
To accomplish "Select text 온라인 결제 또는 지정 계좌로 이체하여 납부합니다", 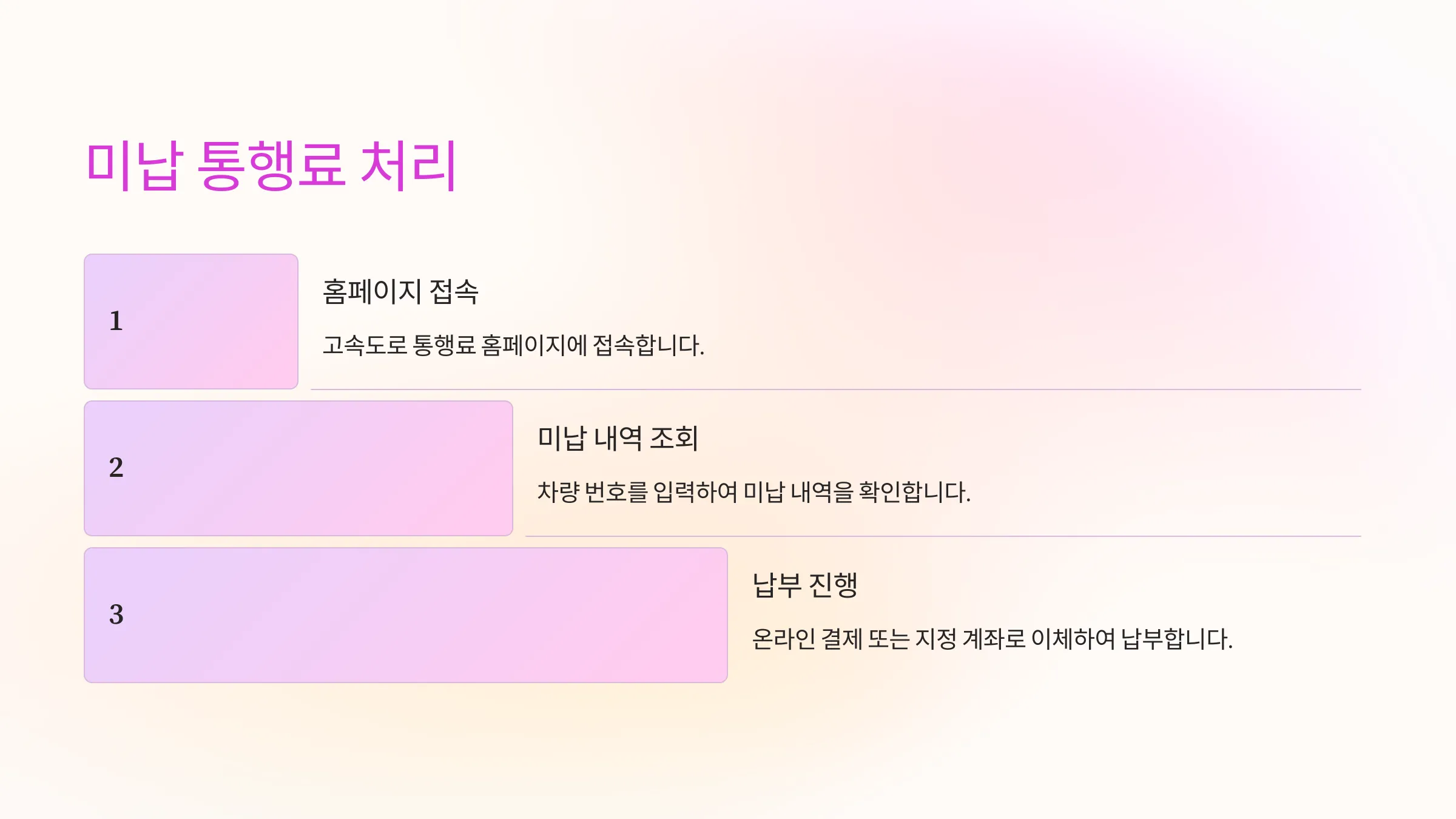I will (x=993, y=639).
